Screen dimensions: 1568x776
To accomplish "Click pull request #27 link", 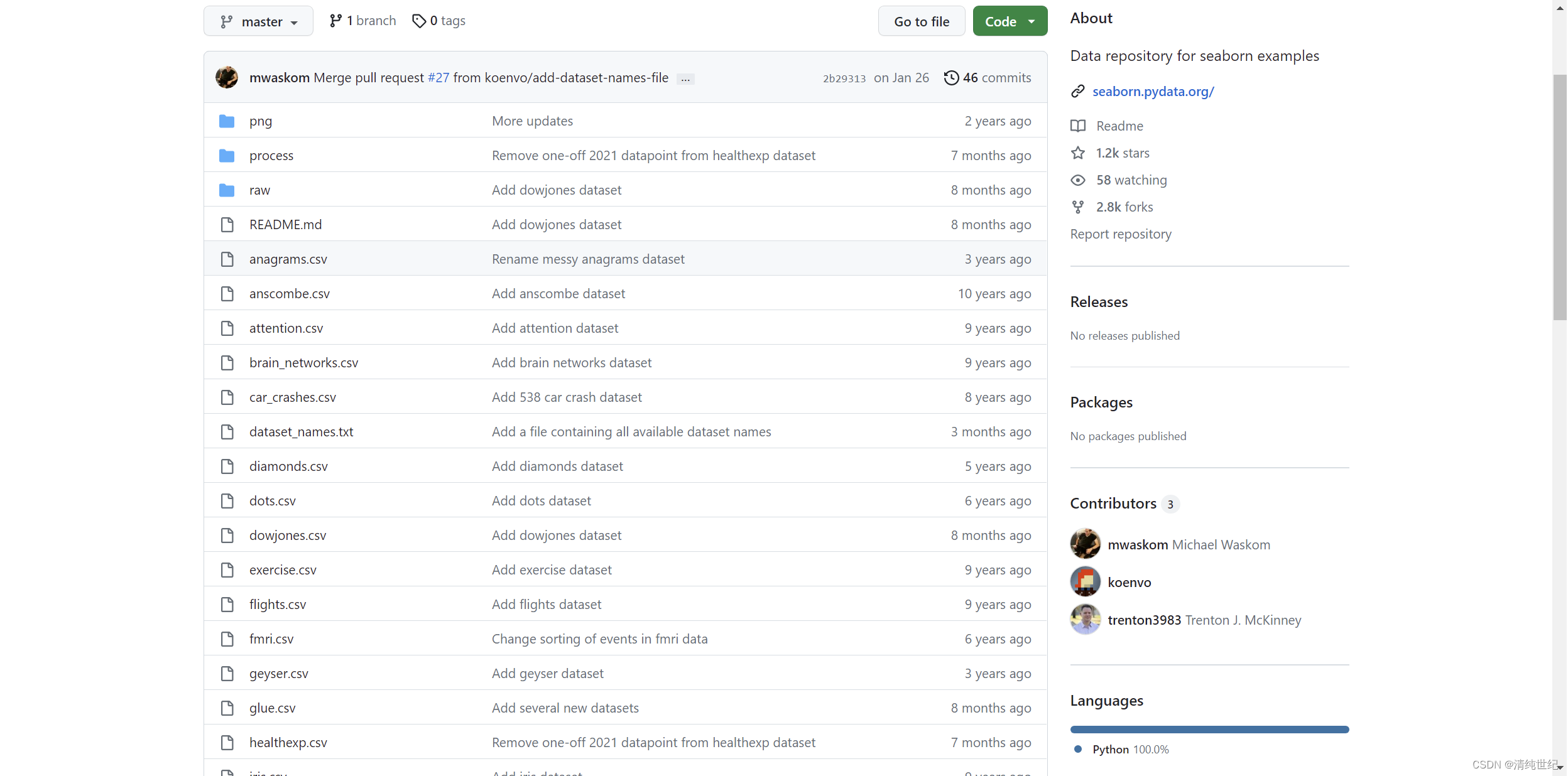I will tap(438, 78).
